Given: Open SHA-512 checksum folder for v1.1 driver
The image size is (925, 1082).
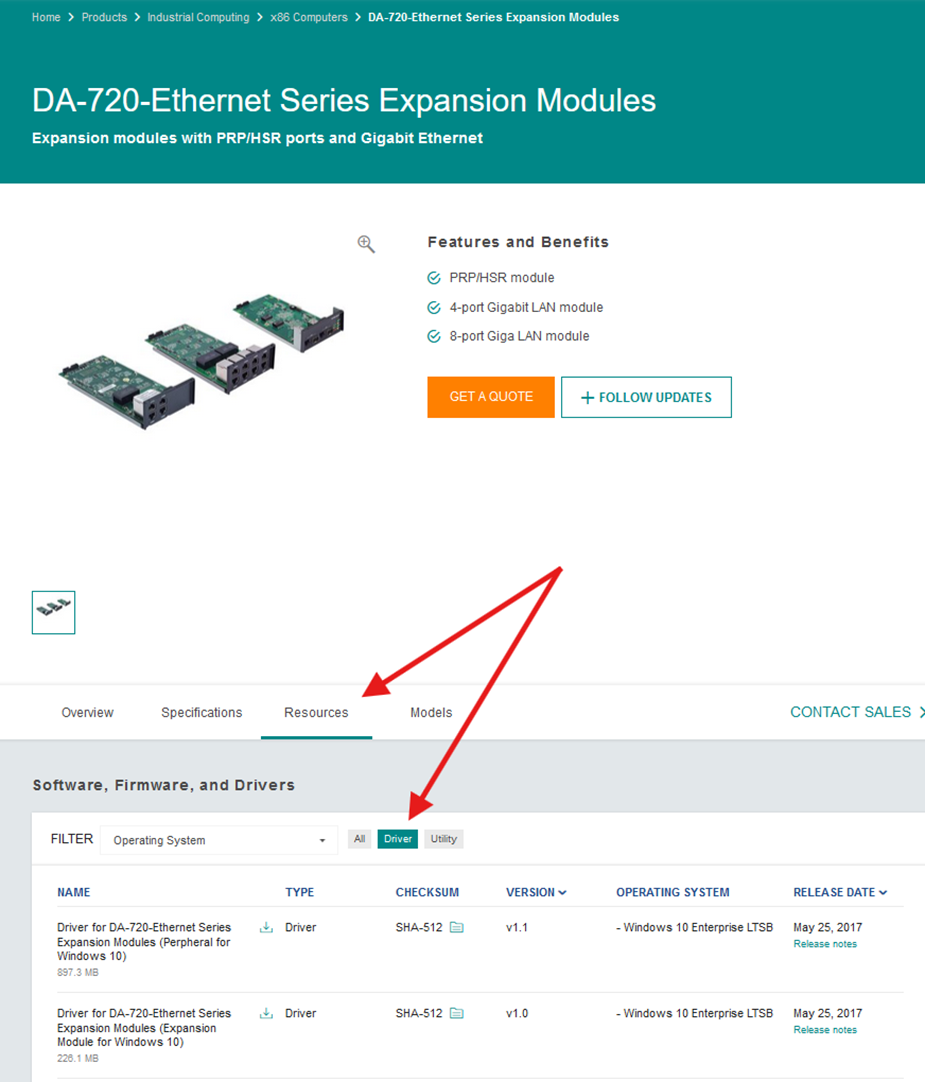Looking at the screenshot, I should pyautogui.click(x=456, y=928).
